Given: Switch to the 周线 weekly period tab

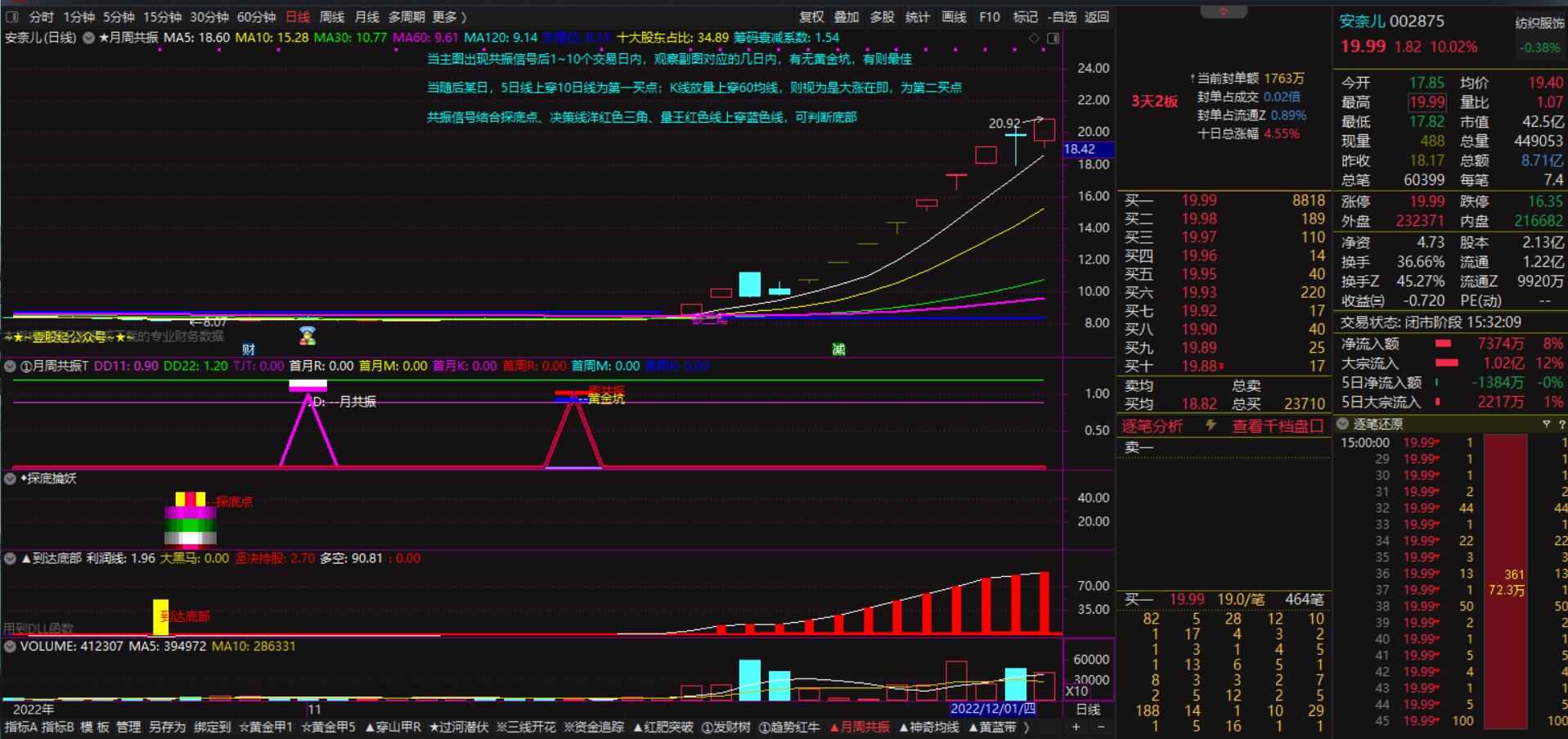Looking at the screenshot, I should tap(331, 16).
